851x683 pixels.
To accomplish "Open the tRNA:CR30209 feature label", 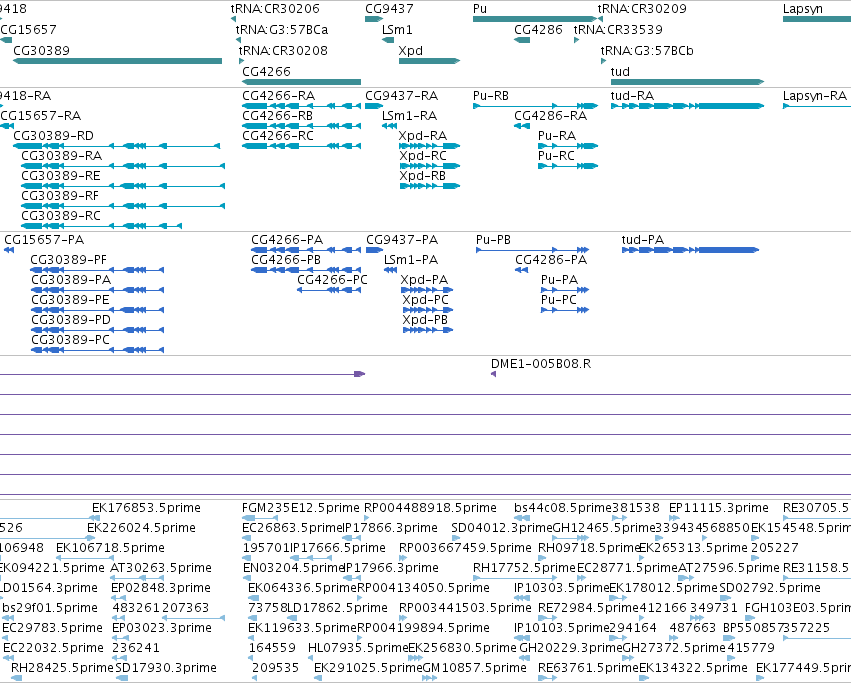I will coord(642,9).
